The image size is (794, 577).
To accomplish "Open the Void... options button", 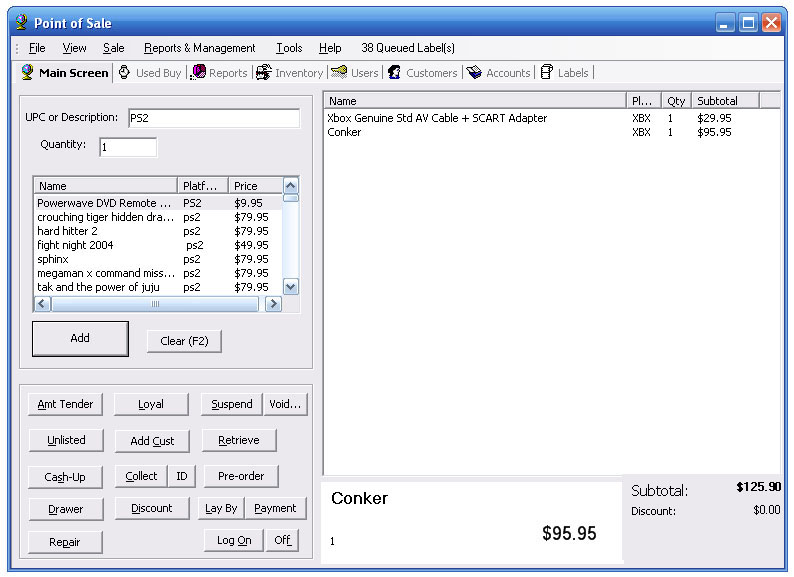I will coord(285,404).
